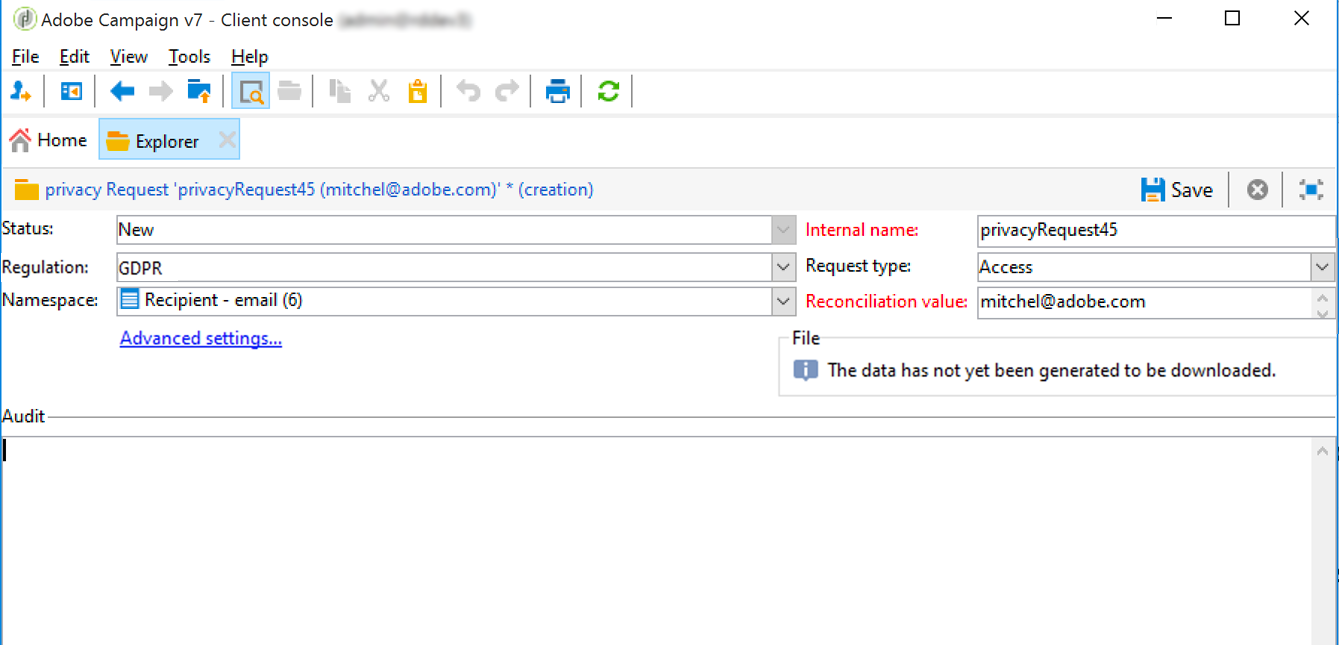This screenshot has height=645, width=1339.
Task: Click the Print icon
Action: tap(557, 92)
